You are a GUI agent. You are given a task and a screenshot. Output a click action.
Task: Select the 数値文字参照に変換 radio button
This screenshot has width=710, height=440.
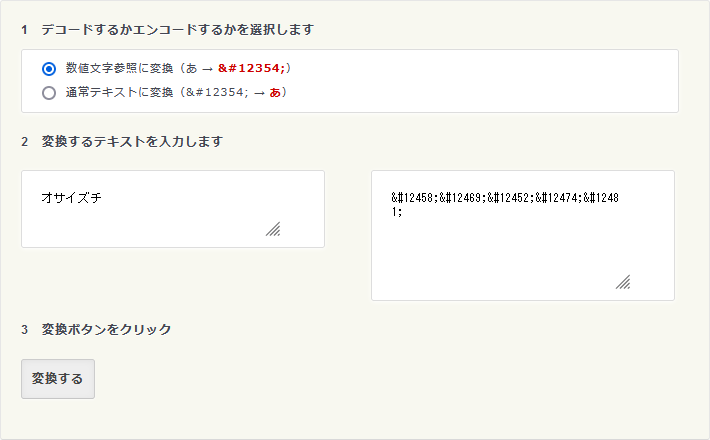coord(49,69)
